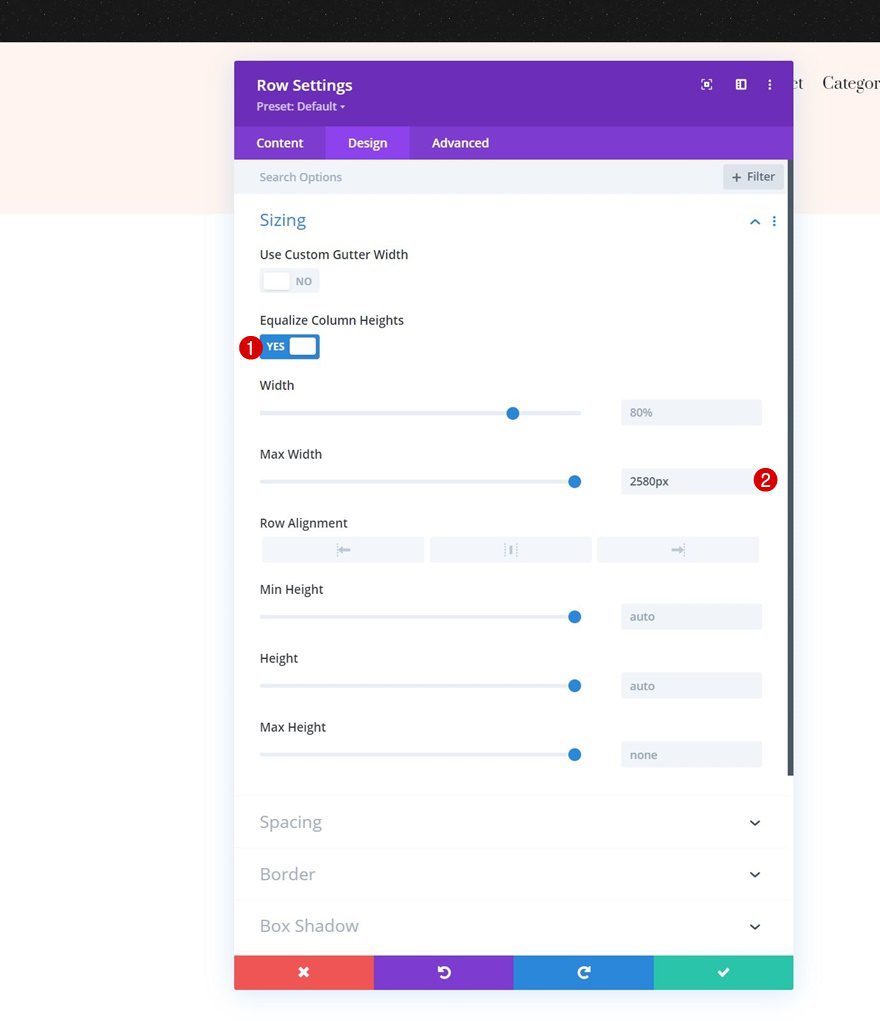Viewport: 880px width, 1021px height.
Task: Open the Row Settings three-dot menu
Action: (770, 85)
